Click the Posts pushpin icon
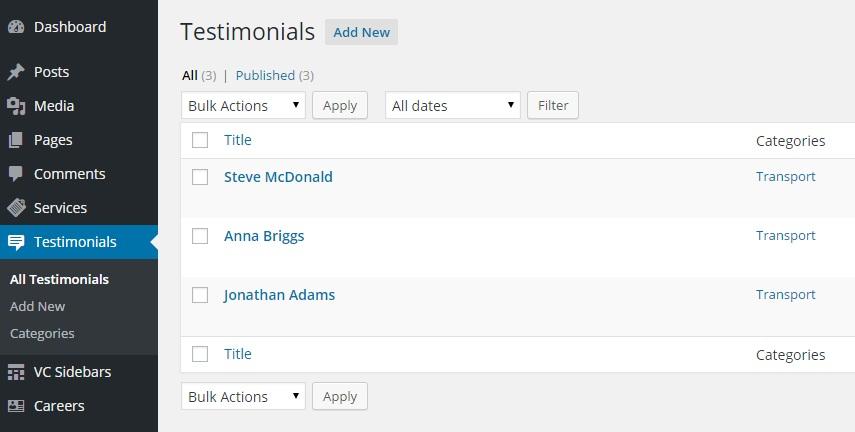Viewport: 855px width, 432px height. [16, 72]
